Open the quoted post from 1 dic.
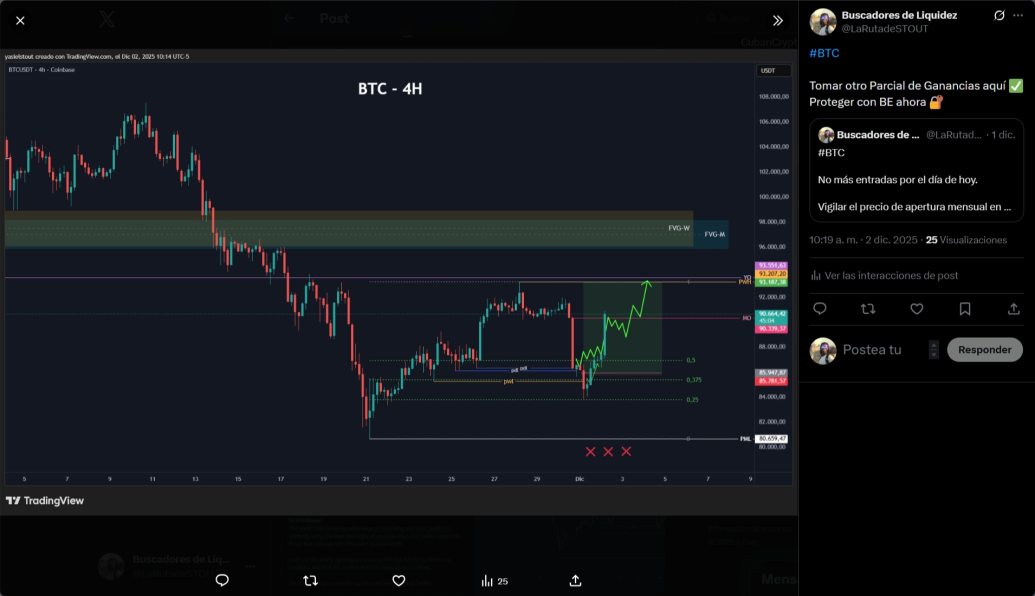This screenshot has width=1035, height=596. (x=916, y=170)
